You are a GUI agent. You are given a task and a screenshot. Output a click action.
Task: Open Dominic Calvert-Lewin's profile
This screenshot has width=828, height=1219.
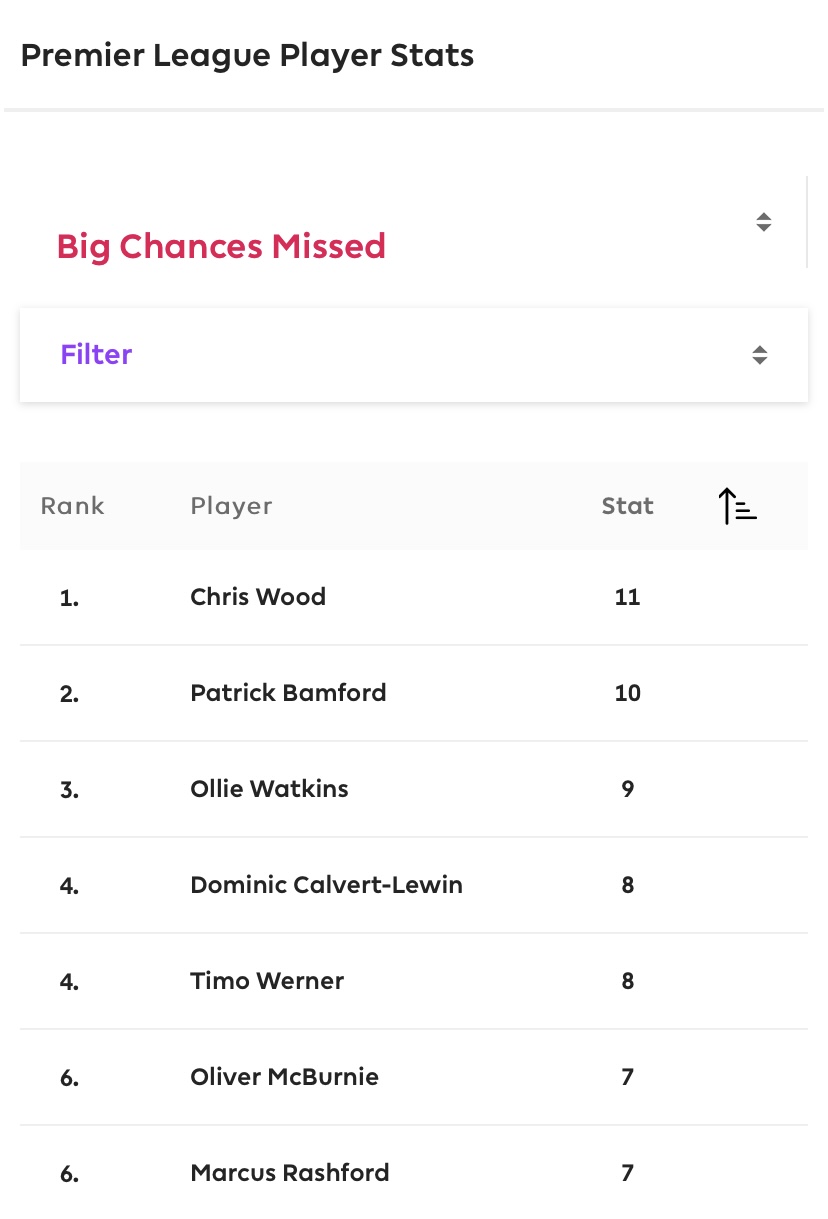pos(326,885)
